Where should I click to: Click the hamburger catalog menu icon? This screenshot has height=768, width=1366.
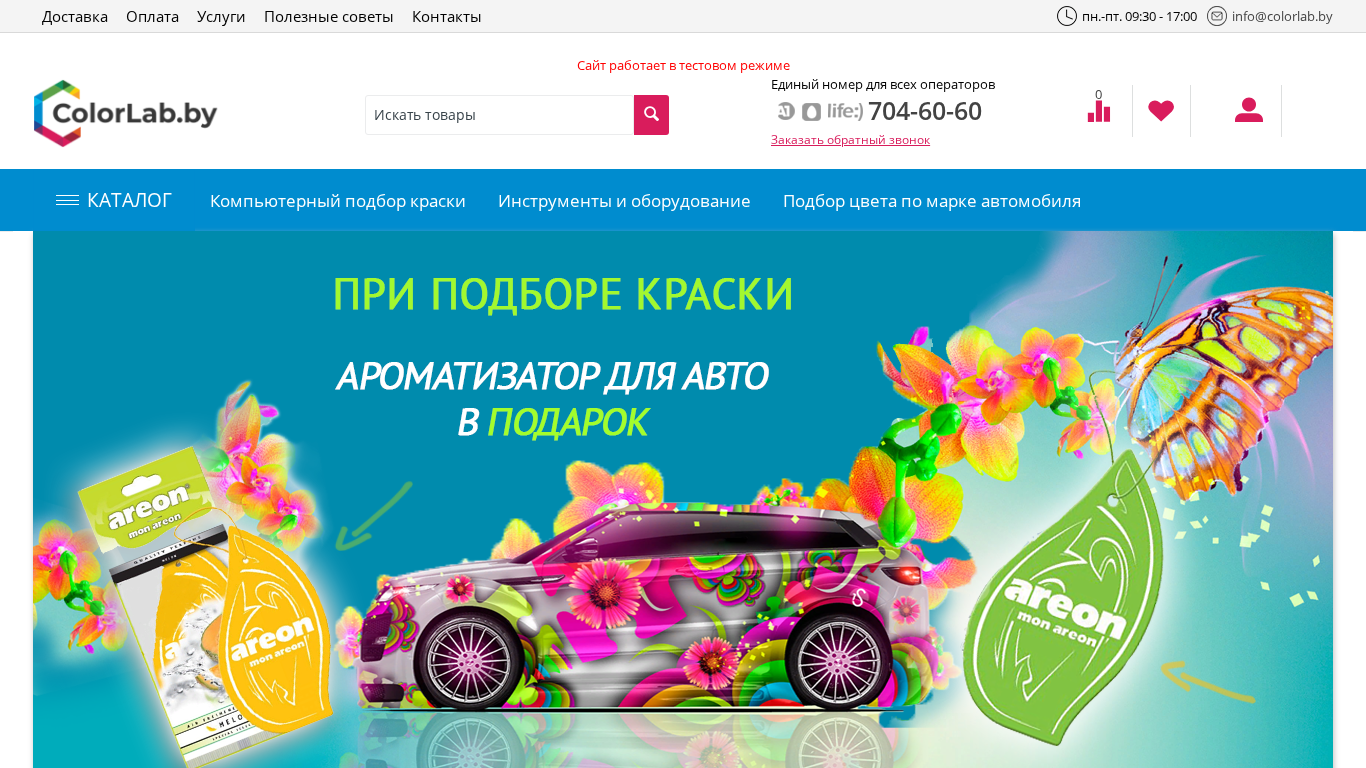click(x=67, y=201)
